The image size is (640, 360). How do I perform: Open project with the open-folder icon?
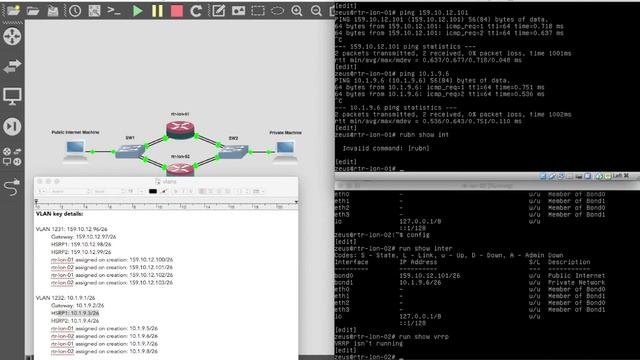33,11
